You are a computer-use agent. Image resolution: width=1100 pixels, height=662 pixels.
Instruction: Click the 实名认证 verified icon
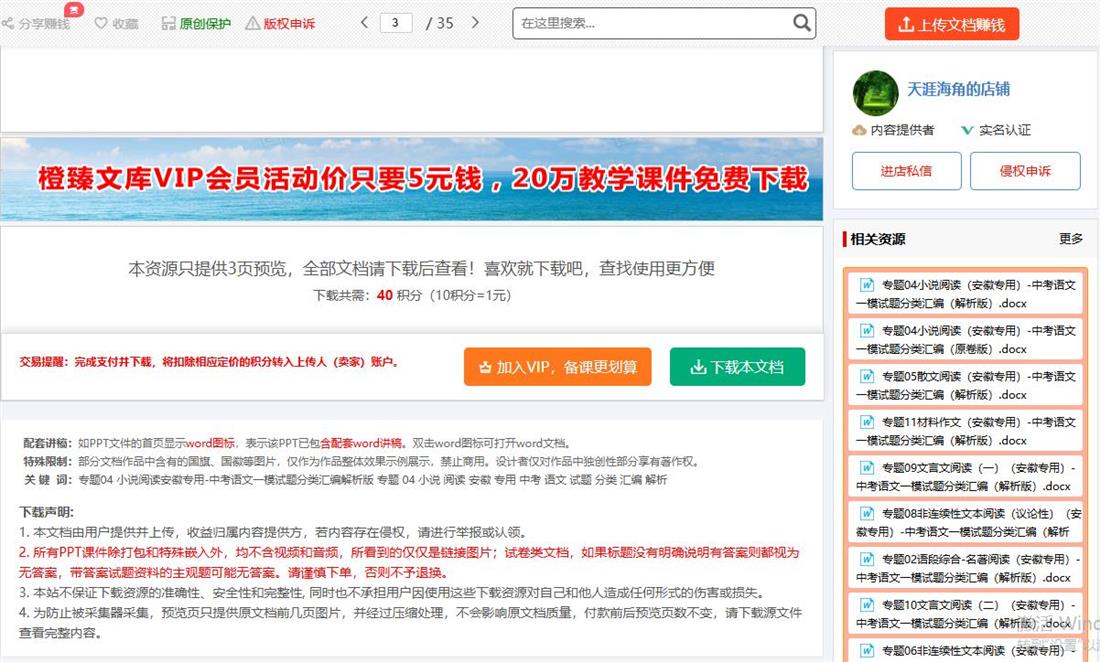pos(967,130)
